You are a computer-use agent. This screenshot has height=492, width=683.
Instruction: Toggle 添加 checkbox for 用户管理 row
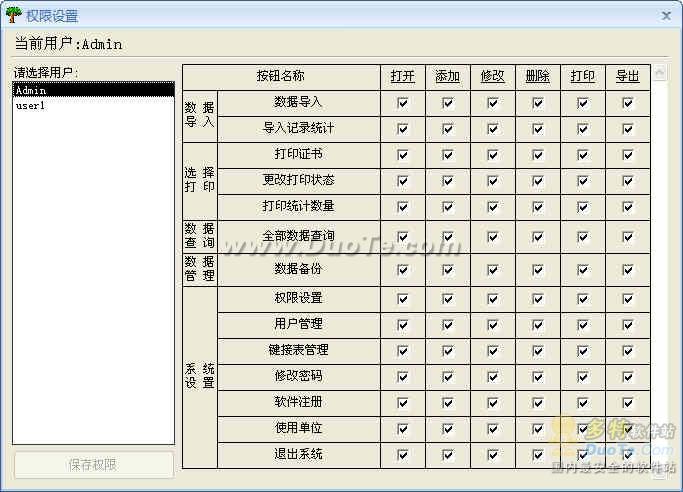point(448,325)
